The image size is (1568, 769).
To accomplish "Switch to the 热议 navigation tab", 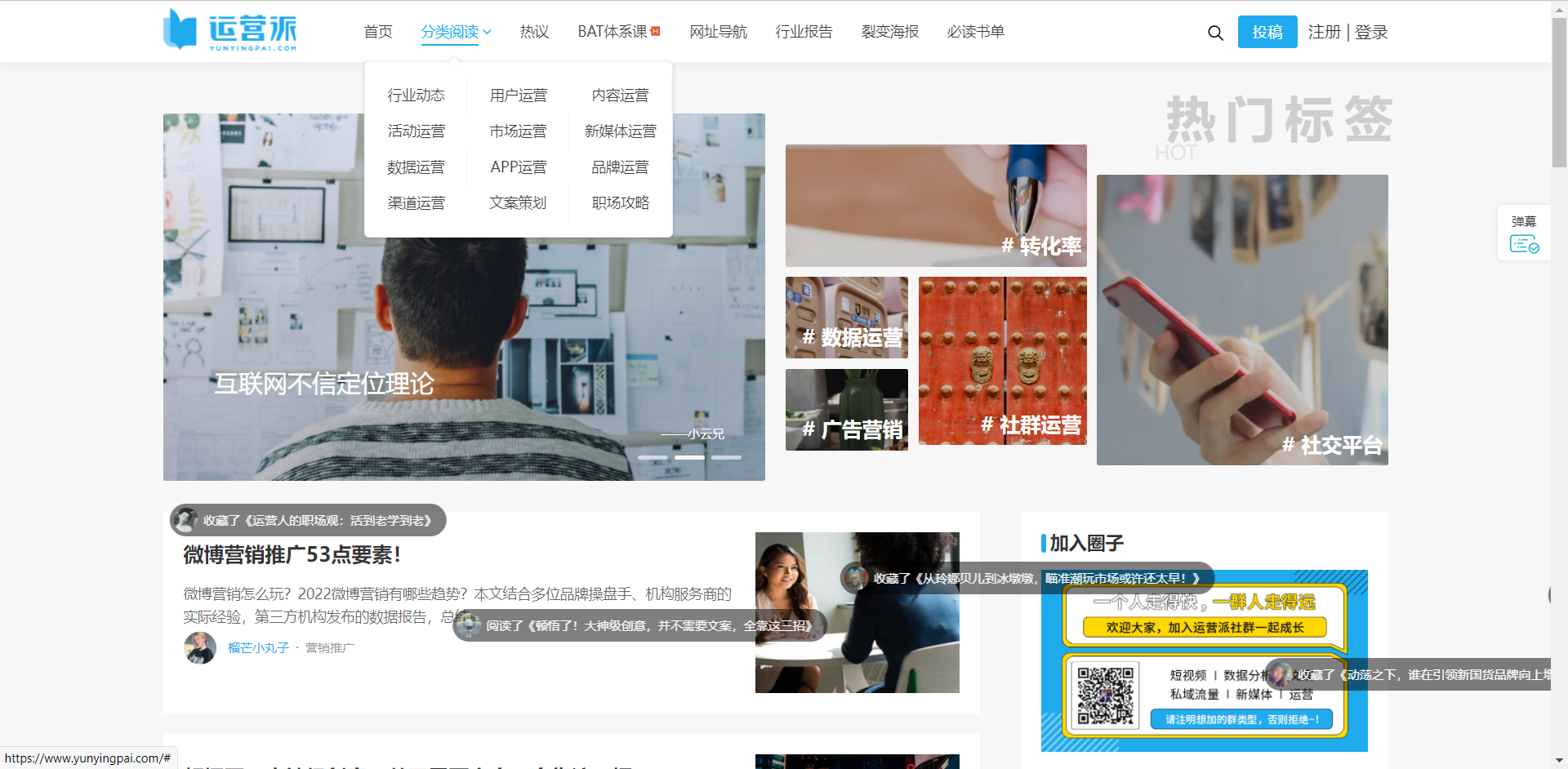I will pyautogui.click(x=534, y=32).
